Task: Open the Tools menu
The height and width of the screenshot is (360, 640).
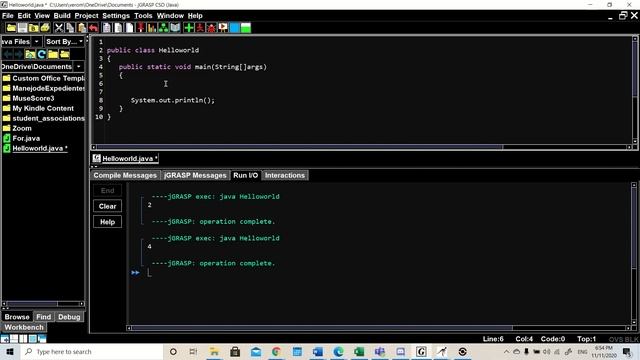Action: point(143,16)
